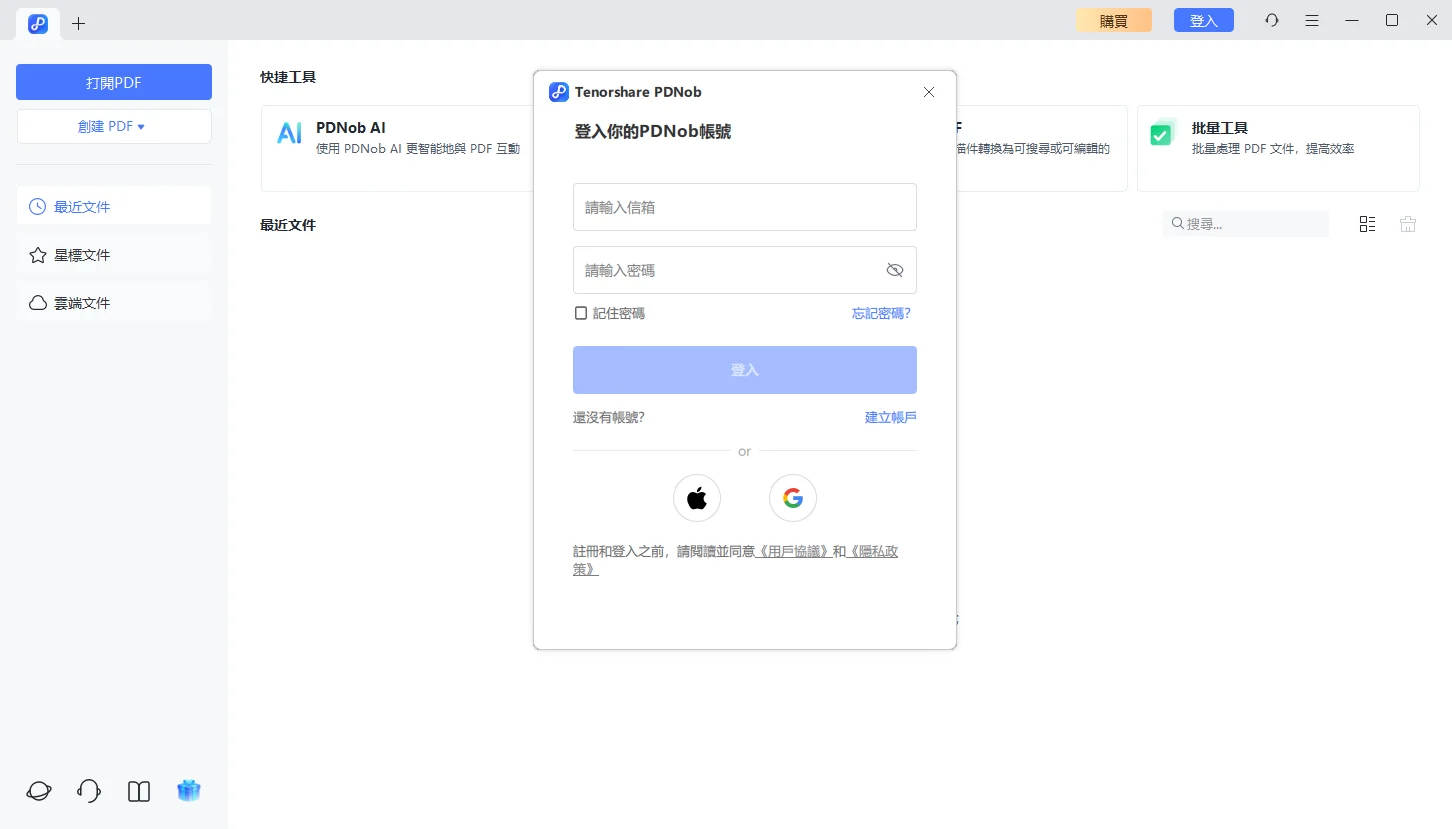Click the 最近文件 heading above file list
The width and height of the screenshot is (1452, 829).
(x=288, y=225)
